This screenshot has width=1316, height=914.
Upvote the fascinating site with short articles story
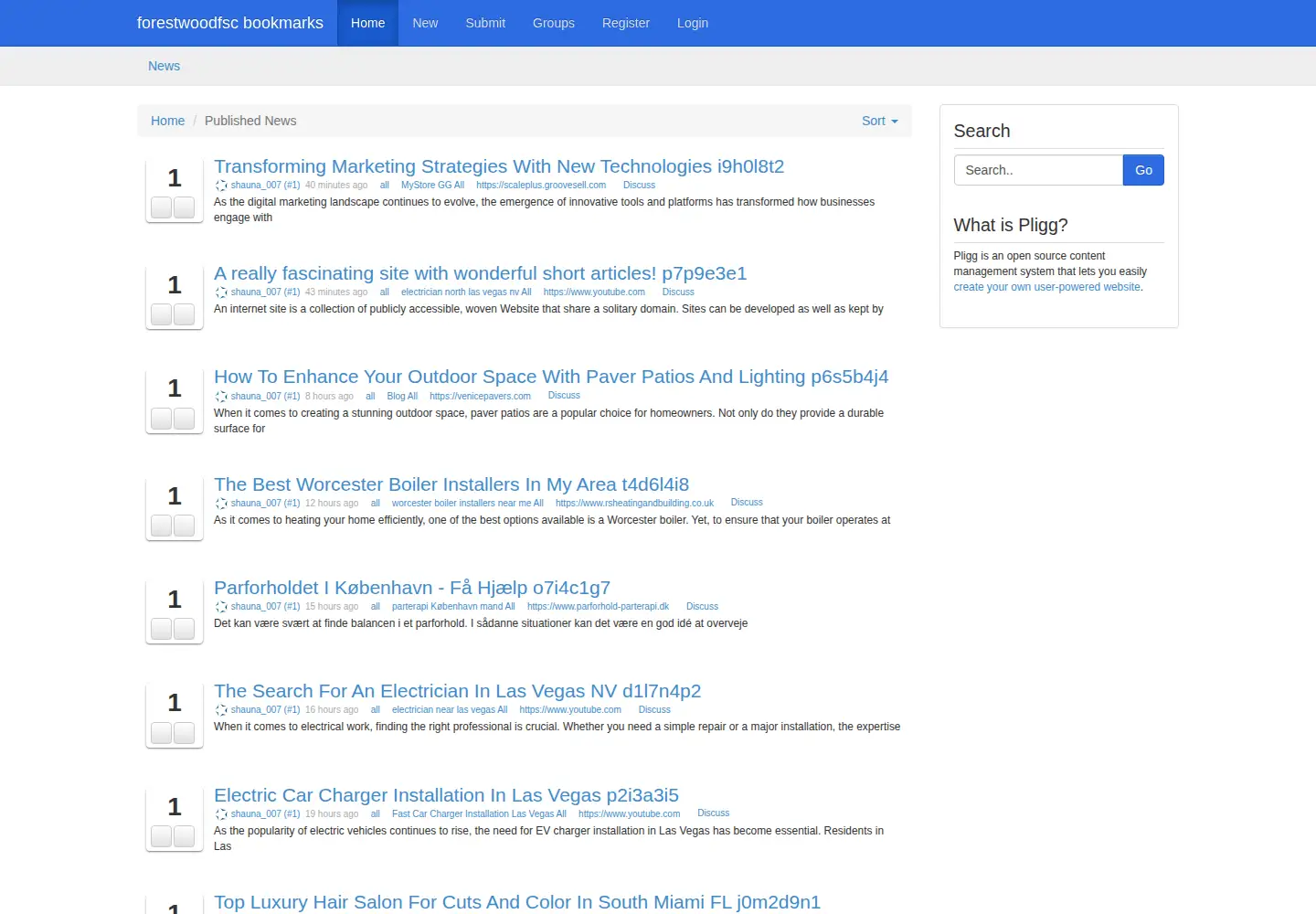point(162,314)
